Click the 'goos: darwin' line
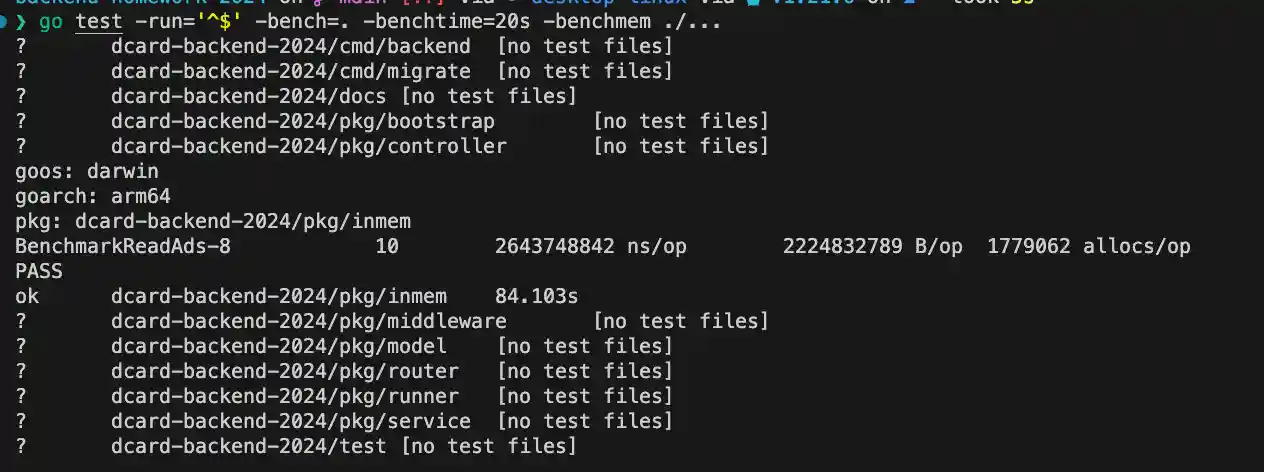Viewport: 1264px width, 472px height. (86, 171)
